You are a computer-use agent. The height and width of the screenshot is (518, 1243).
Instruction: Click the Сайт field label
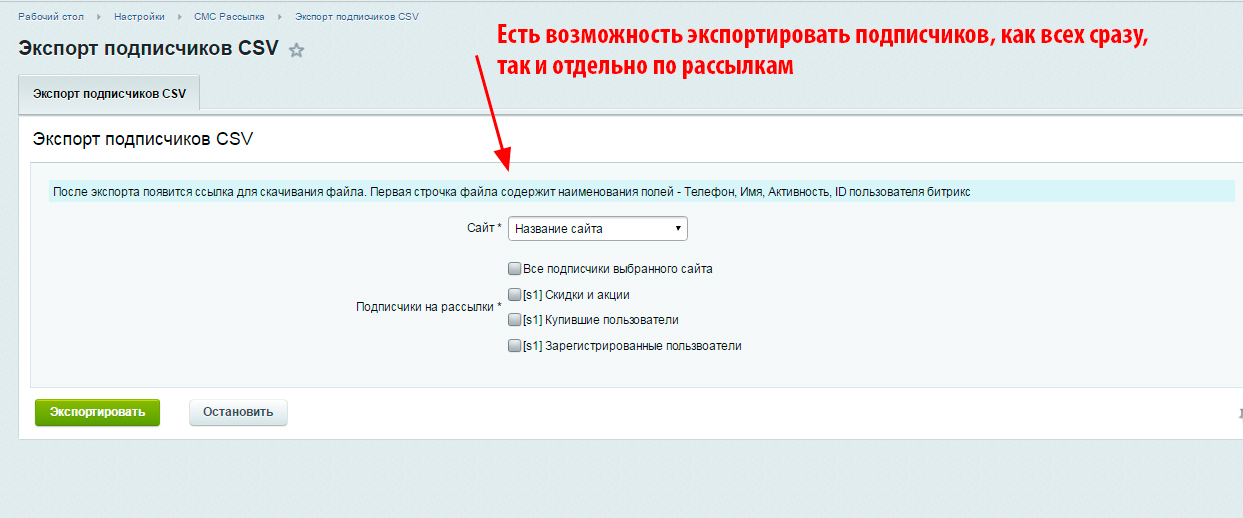click(483, 229)
